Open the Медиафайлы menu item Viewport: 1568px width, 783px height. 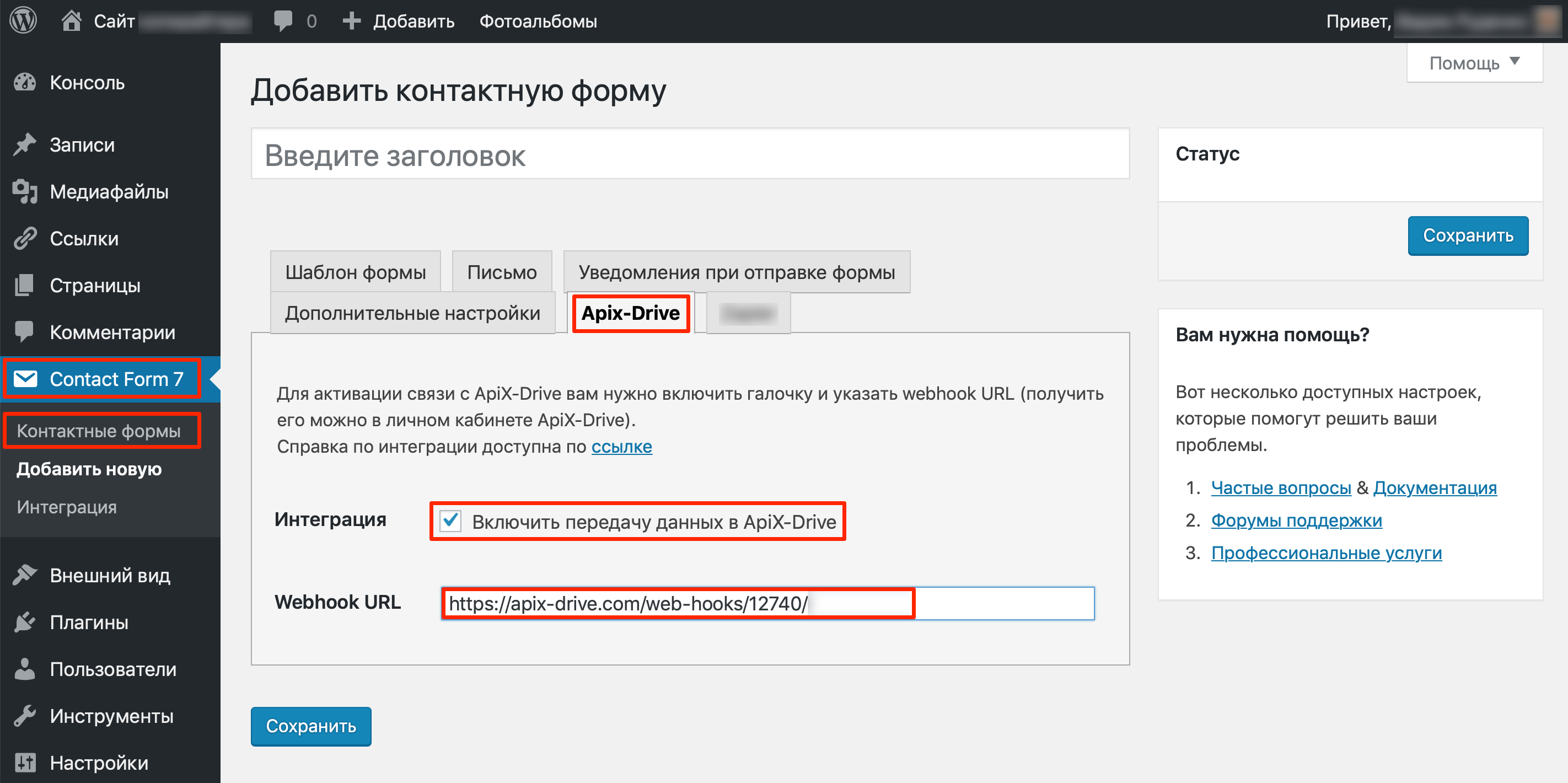110,191
